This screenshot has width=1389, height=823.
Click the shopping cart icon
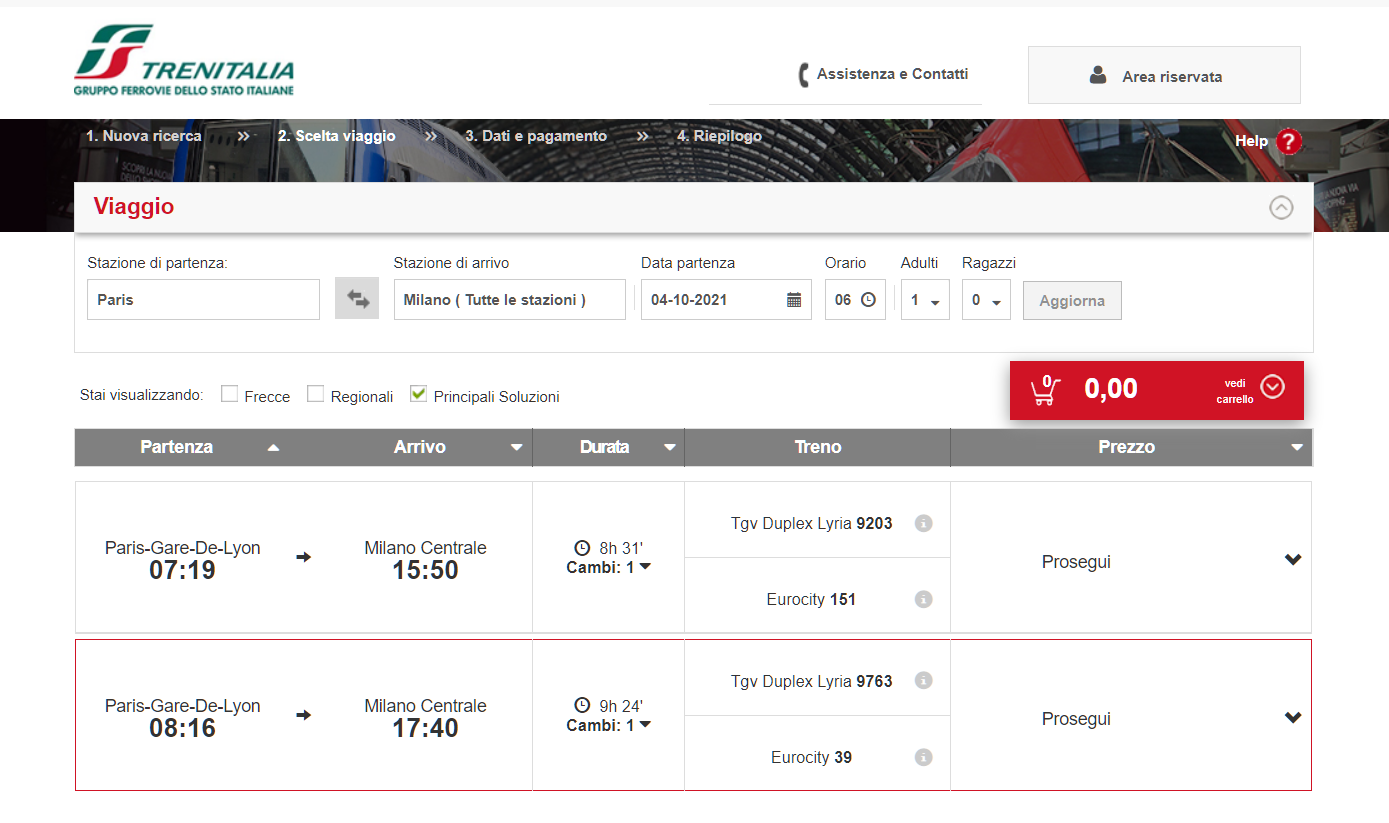click(x=1045, y=388)
